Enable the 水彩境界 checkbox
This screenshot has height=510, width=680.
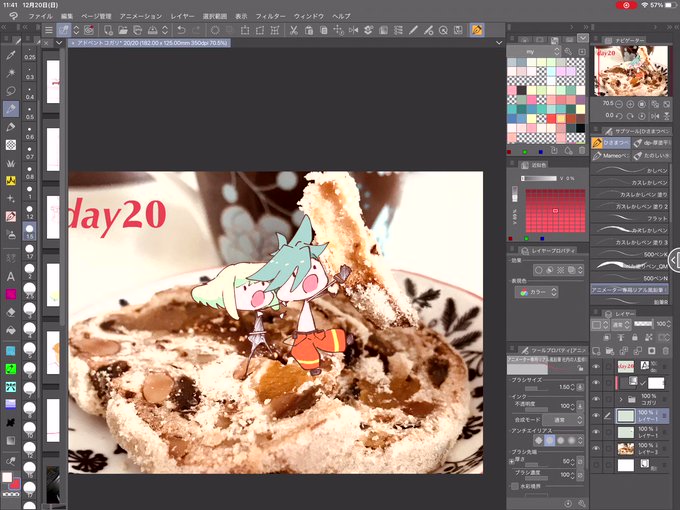point(515,486)
